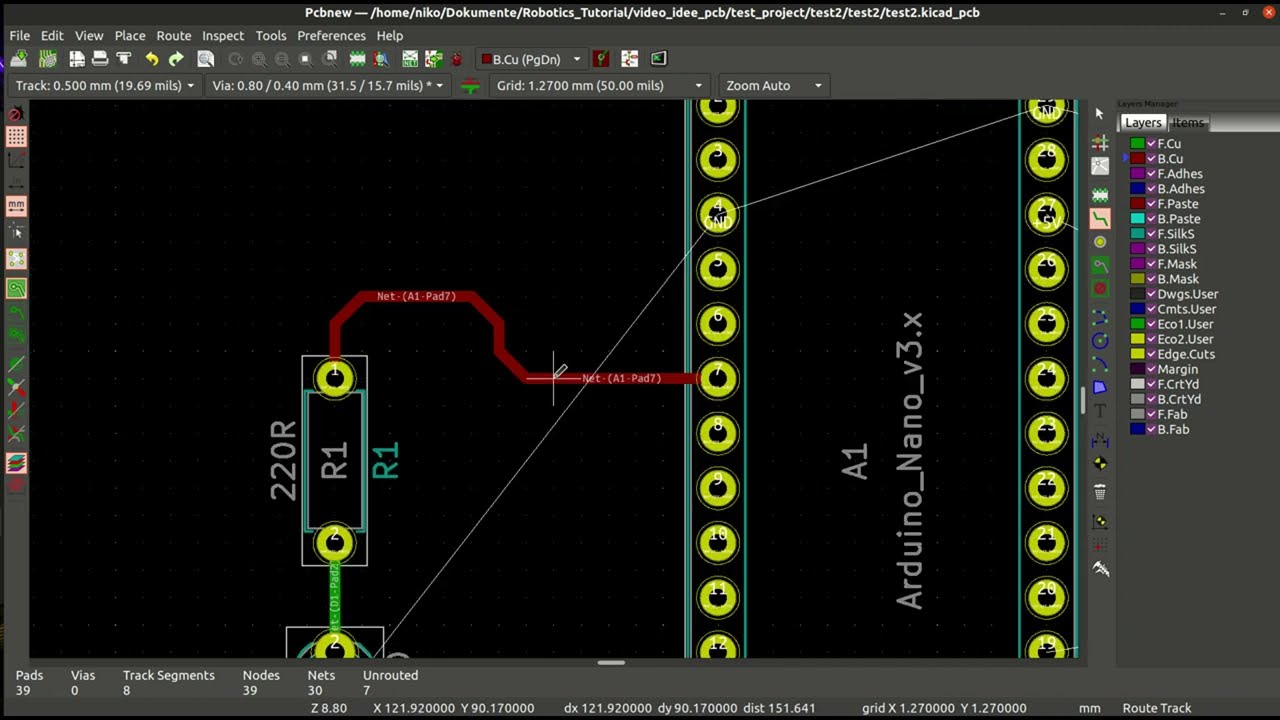The height and width of the screenshot is (720, 1280).
Task: Select the Add Footprint tool
Action: (x=1100, y=194)
